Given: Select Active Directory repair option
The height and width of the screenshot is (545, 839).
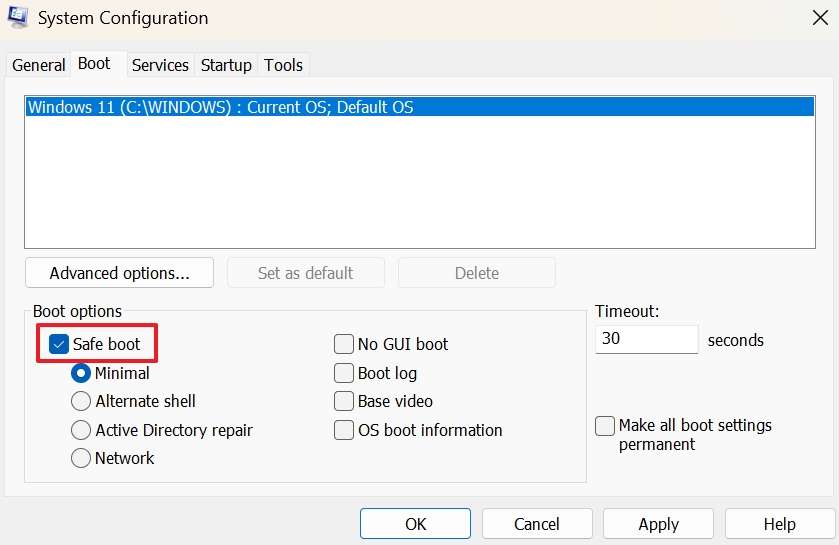Looking at the screenshot, I should 81,430.
